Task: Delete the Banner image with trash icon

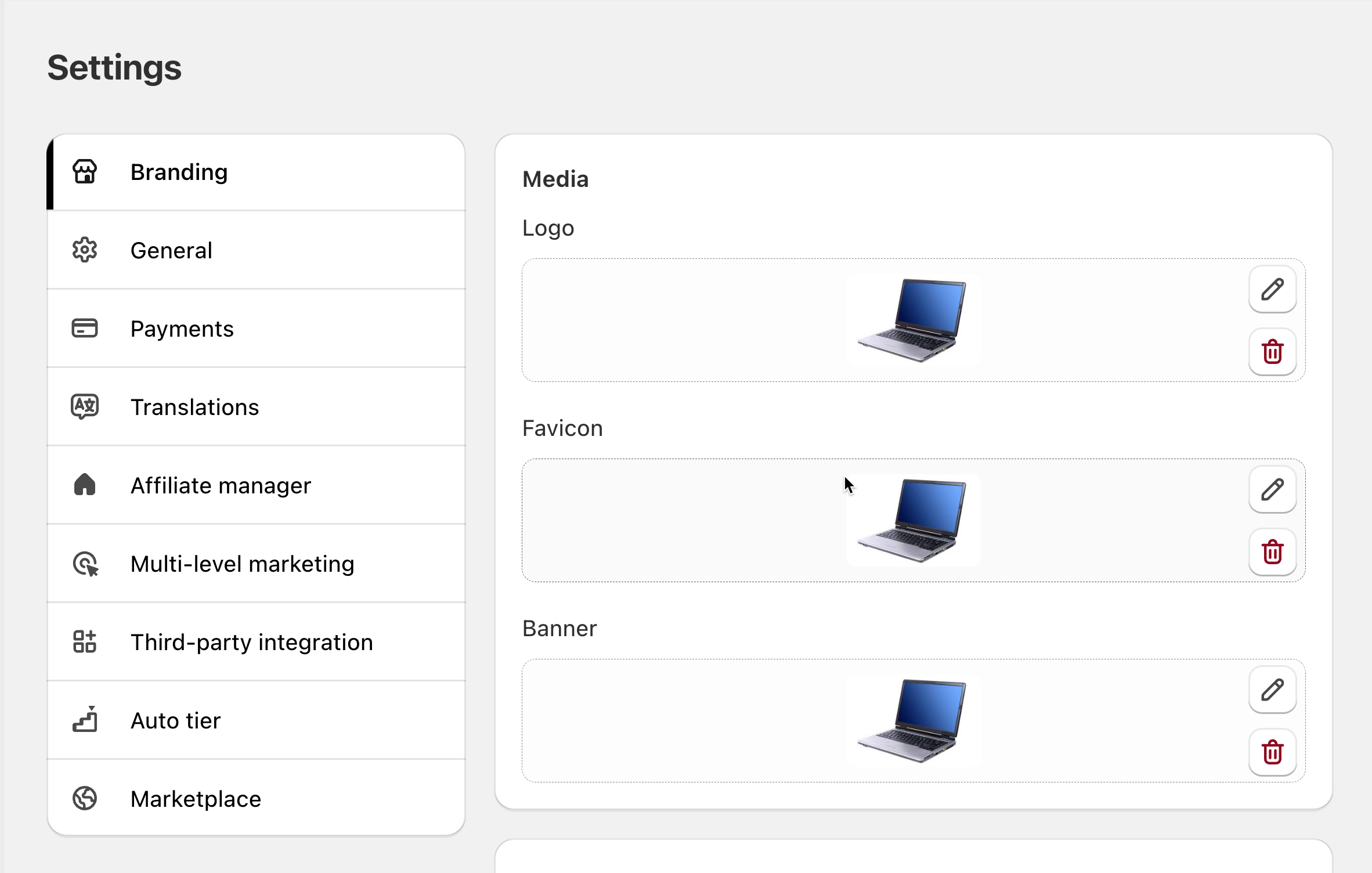Action: [1272, 752]
